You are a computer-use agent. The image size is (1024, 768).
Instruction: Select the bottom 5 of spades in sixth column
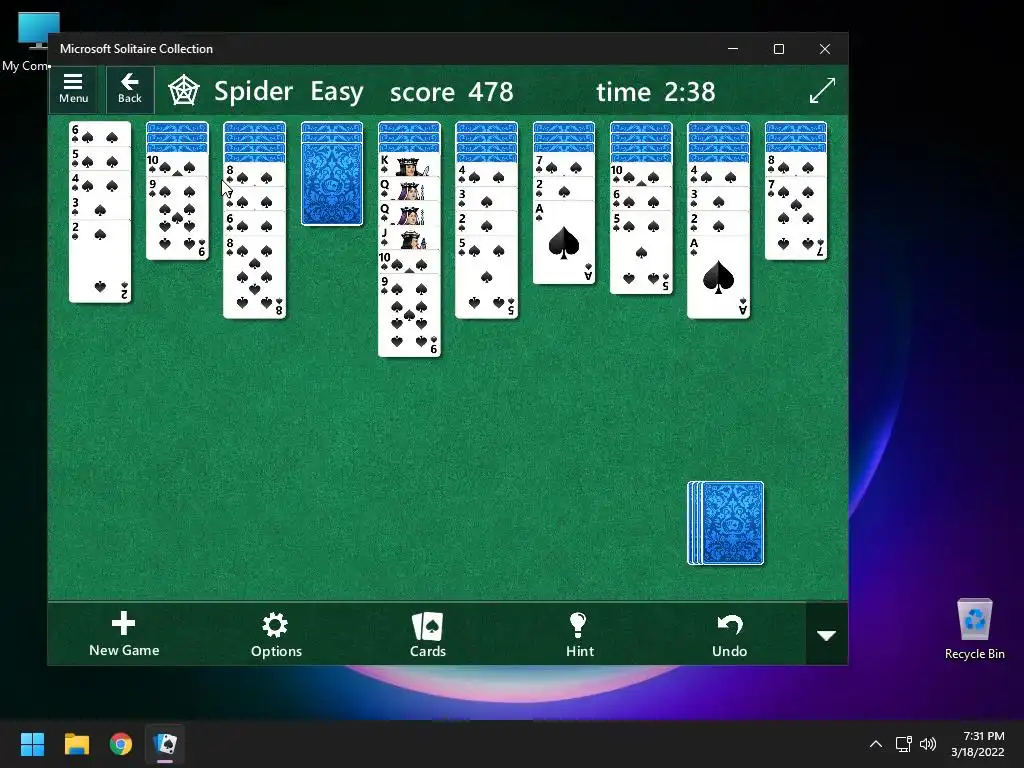[487, 277]
